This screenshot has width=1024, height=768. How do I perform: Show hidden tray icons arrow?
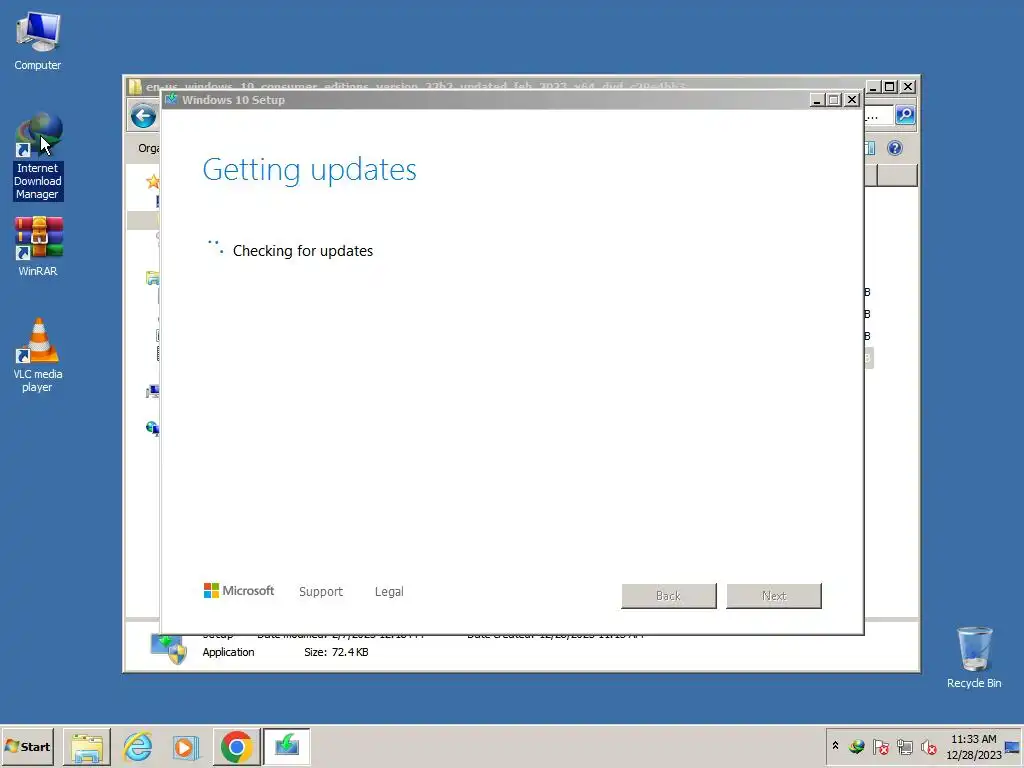pos(835,746)
